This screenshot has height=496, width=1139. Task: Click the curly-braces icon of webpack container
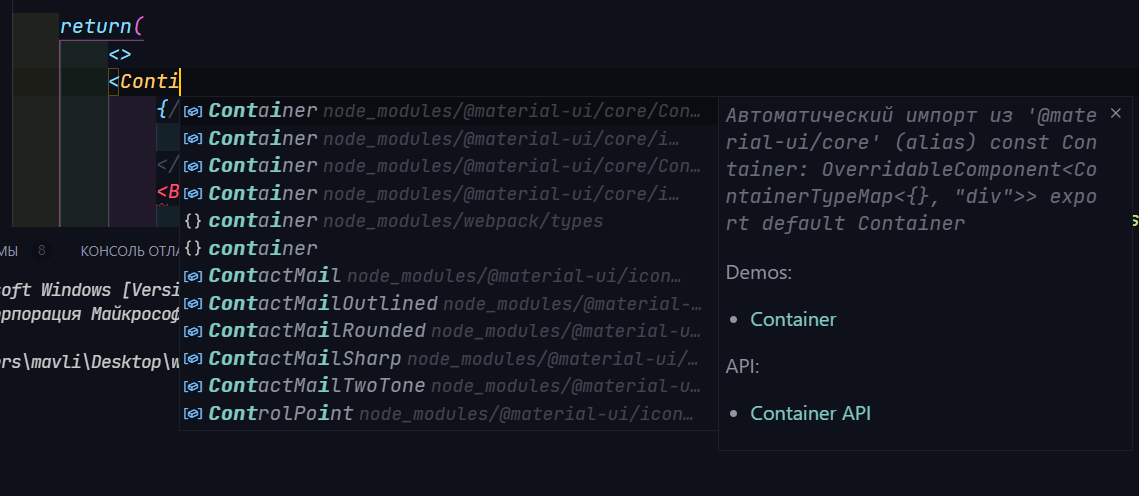click(192, 221)
